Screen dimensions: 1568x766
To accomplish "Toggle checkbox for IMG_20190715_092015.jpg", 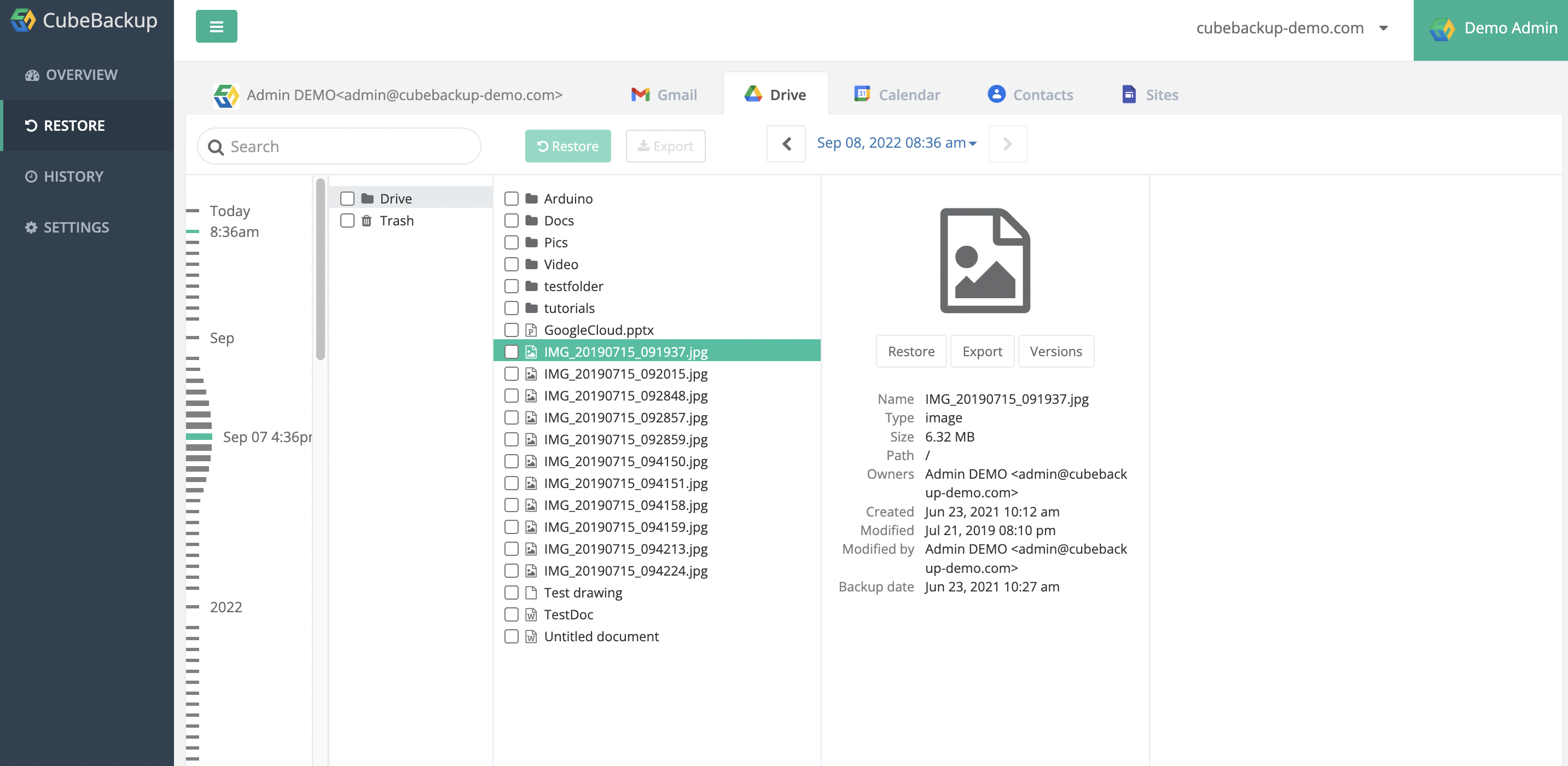I will [x=511, y=373].
